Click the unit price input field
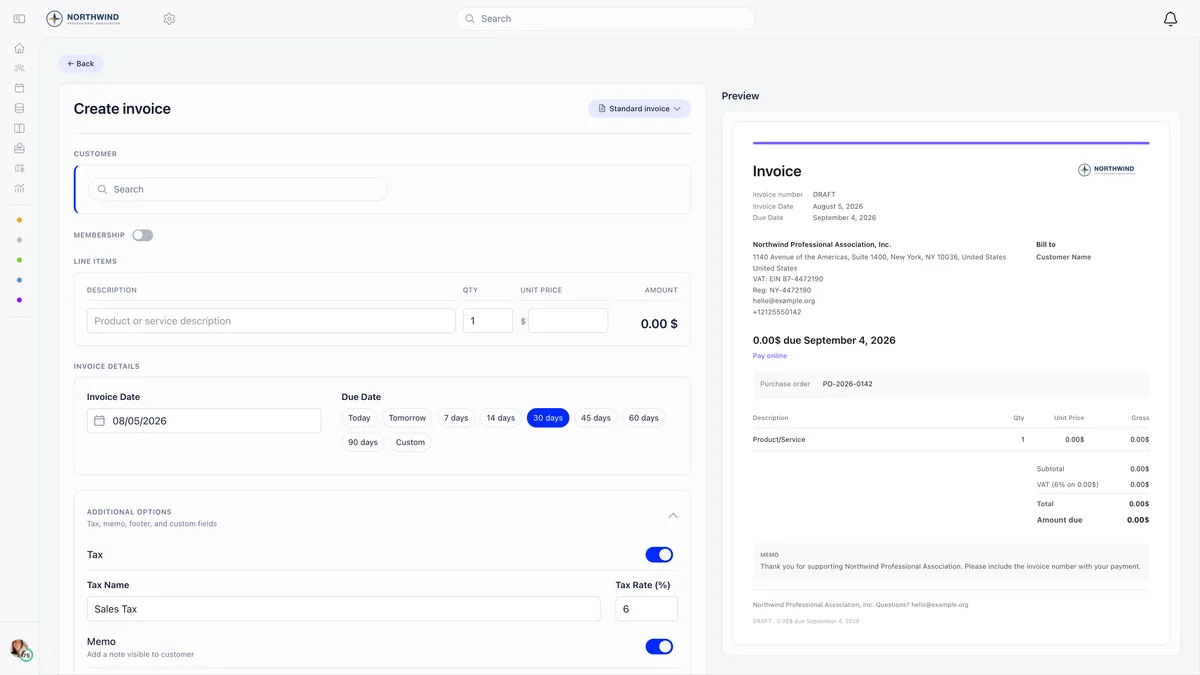Viewport: 1200px width, 675px height. (568, 321)
